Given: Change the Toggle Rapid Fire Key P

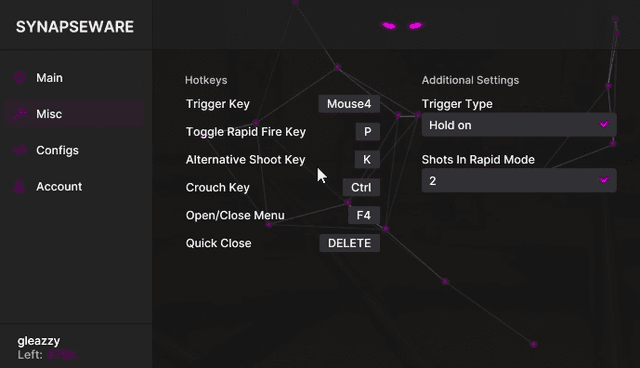Looking at the screenshot, I should [367, 131].
